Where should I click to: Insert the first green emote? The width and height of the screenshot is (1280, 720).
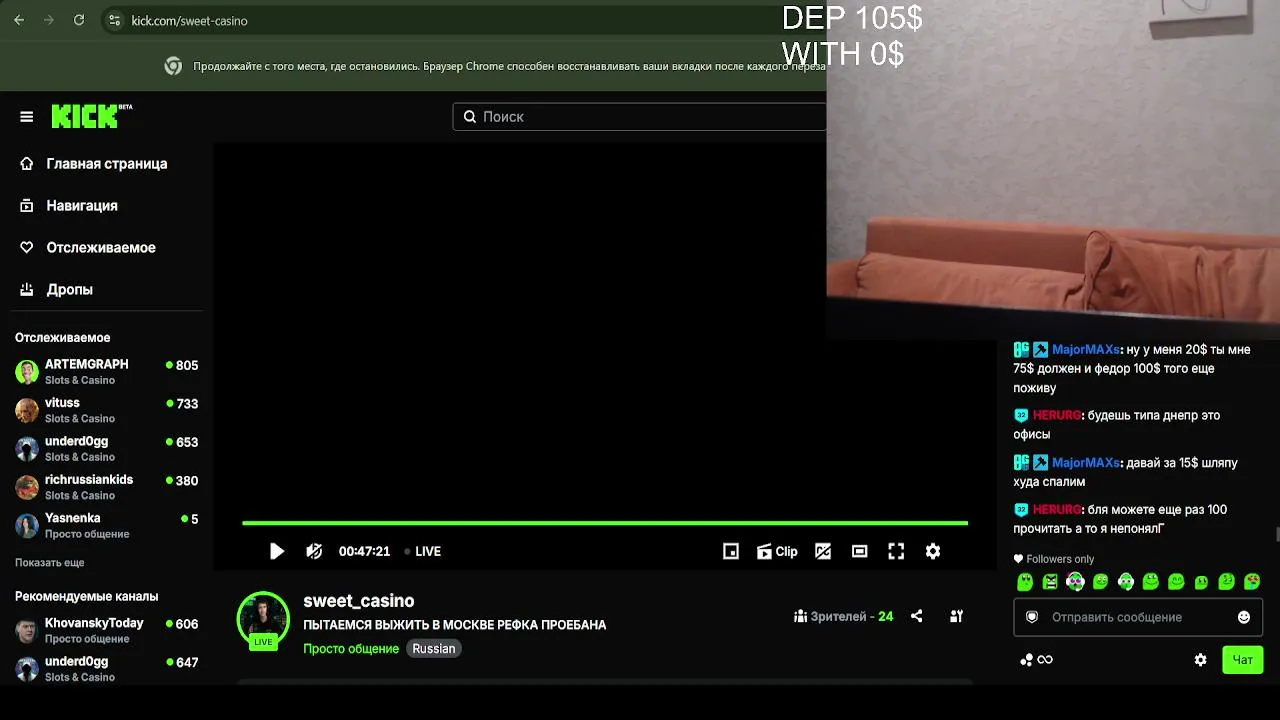[1025, 582]
